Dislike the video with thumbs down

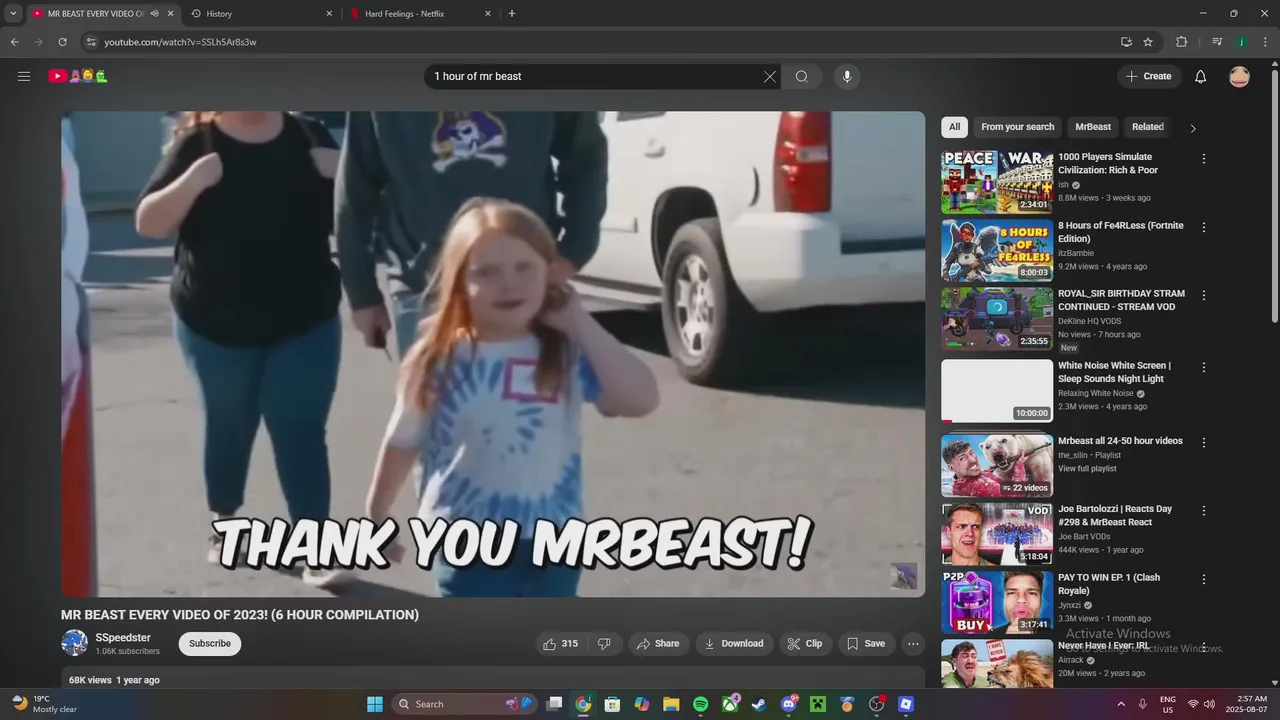604,644
